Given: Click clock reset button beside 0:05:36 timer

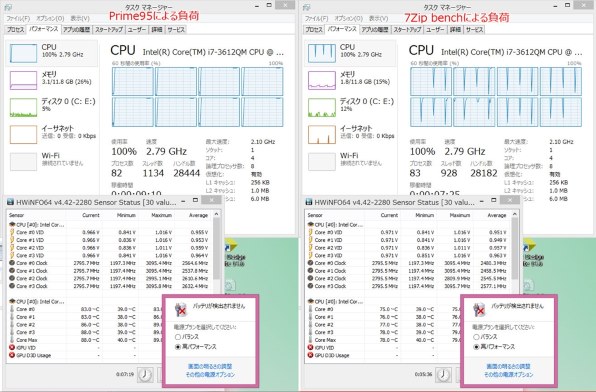Looking at the screenshot, I should (443, 375).
